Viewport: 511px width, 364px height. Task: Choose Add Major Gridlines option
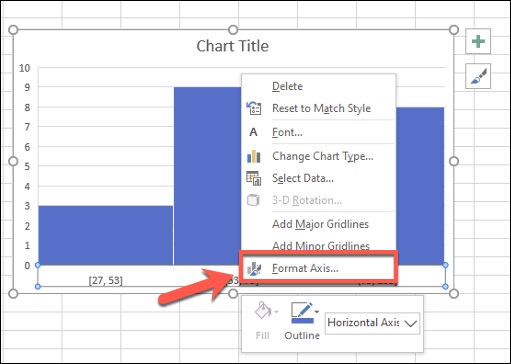pyautogui.click(x=320, y=224)
